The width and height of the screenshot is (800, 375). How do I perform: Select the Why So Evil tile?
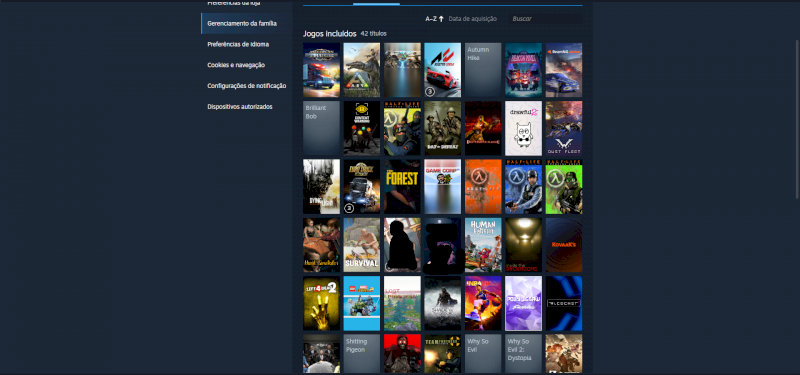[x=483, y=354]
